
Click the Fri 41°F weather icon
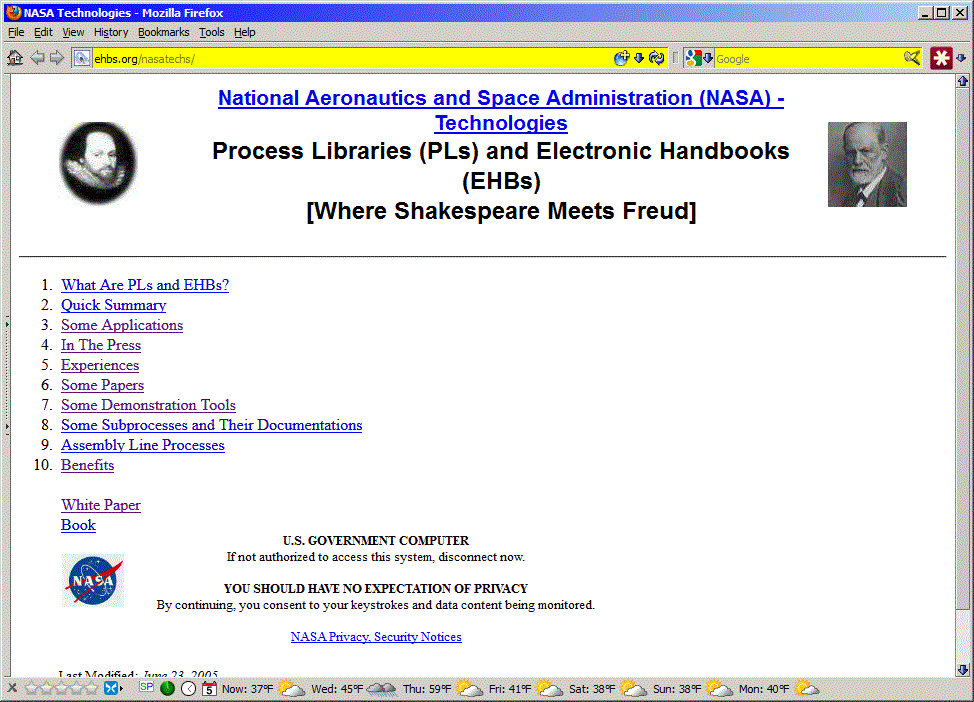tap(549, 688)
